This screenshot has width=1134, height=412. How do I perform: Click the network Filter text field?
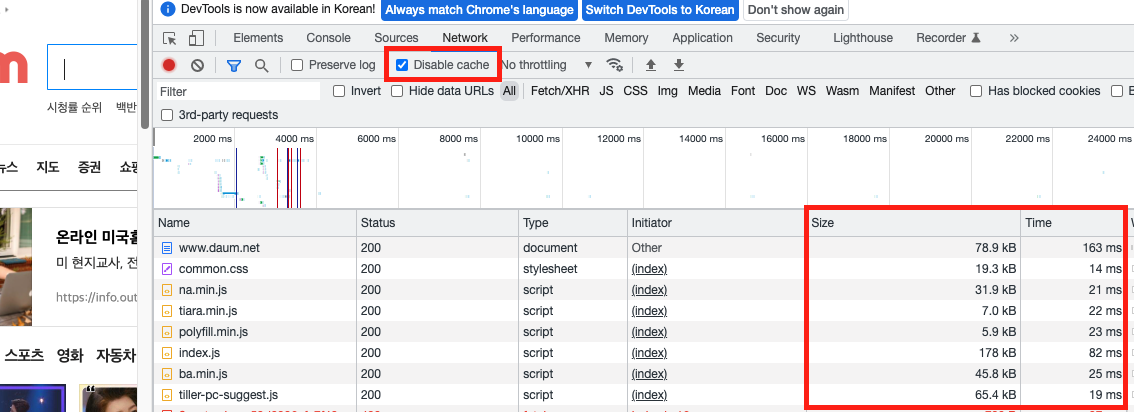coord(238,92)
